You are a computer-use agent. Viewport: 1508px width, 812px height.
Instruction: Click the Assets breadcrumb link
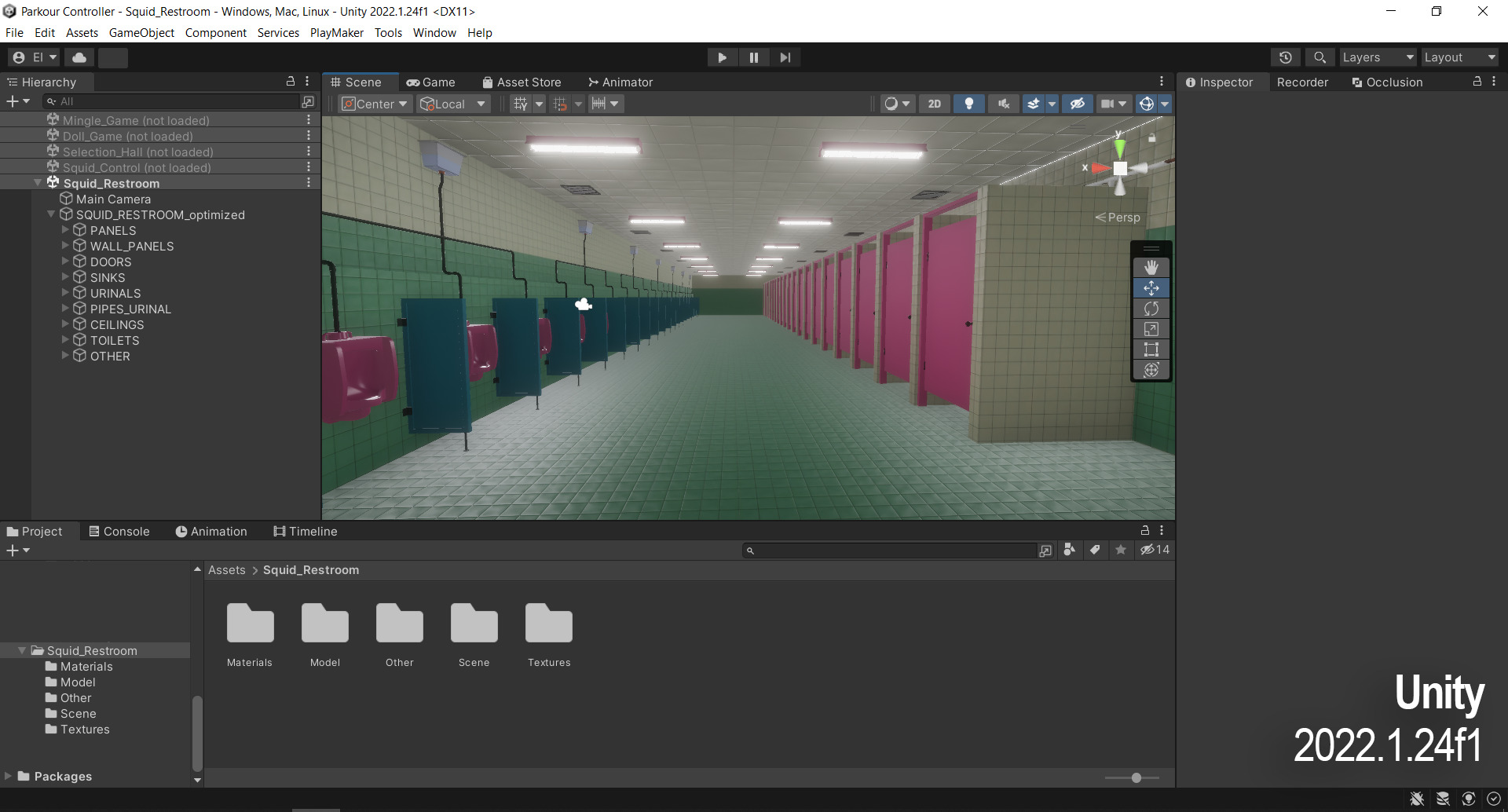(x=227, y=570)
